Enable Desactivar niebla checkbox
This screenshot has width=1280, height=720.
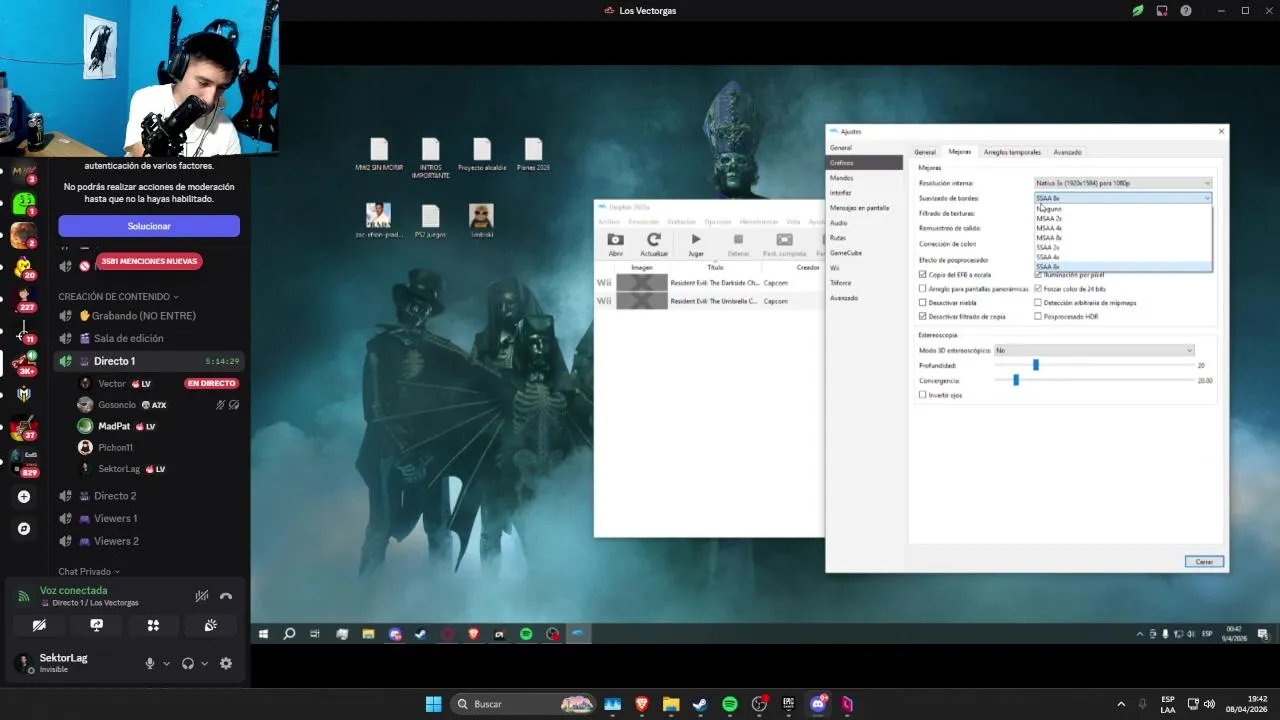[x=922, y=302]
